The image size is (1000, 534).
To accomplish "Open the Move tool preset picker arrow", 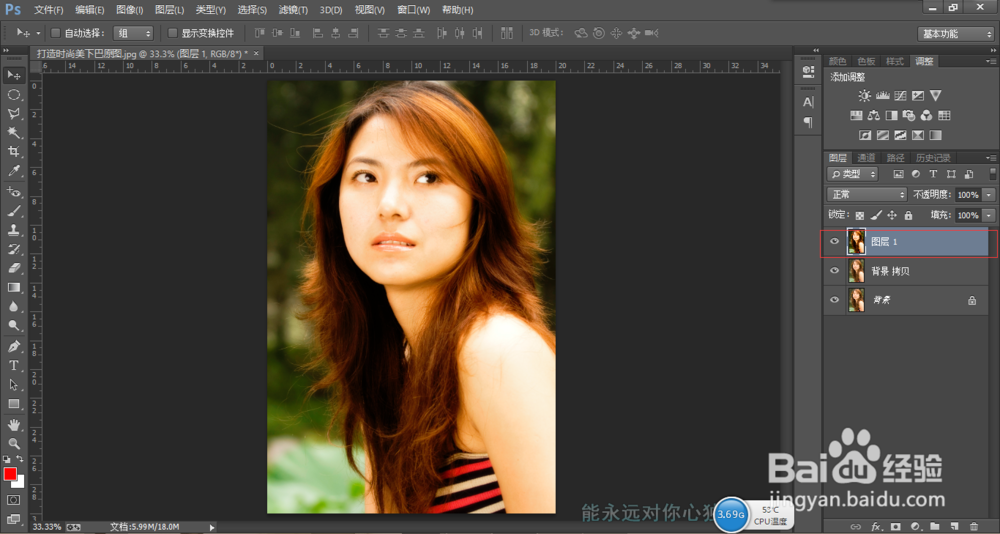I will pos(38,33).
